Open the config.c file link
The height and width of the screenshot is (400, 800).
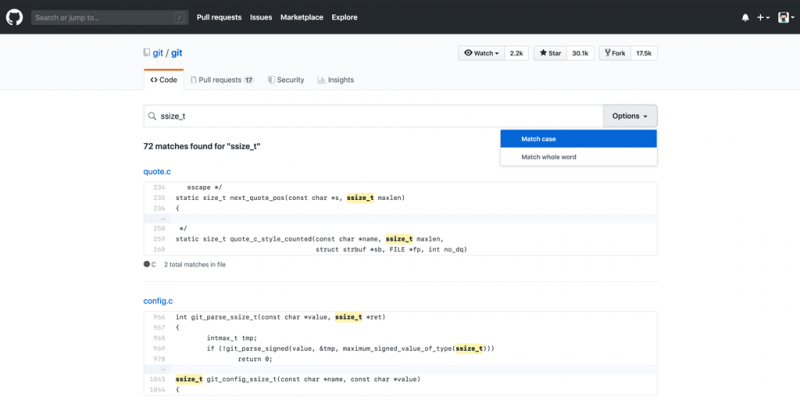coord(158,301)
